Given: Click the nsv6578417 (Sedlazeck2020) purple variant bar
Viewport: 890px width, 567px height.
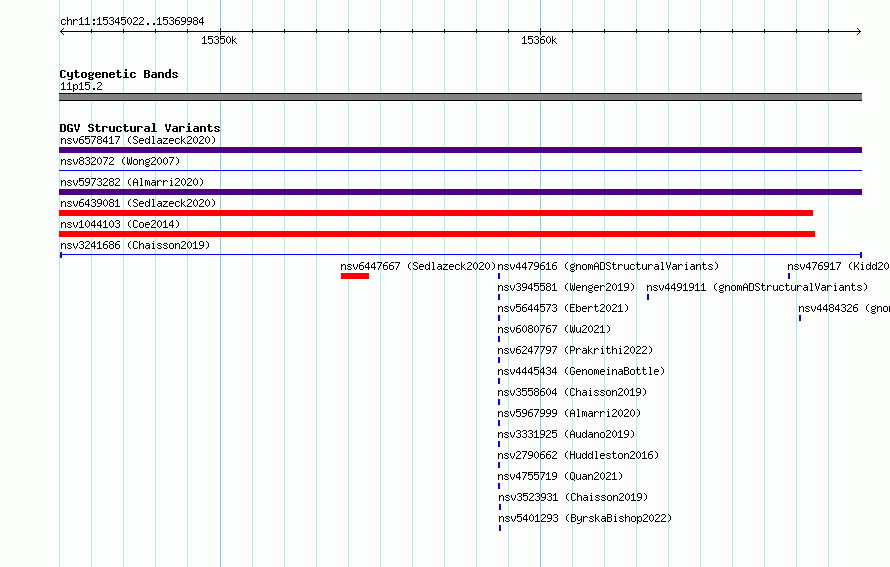Looking at the screenshot, I should [460, 150].
